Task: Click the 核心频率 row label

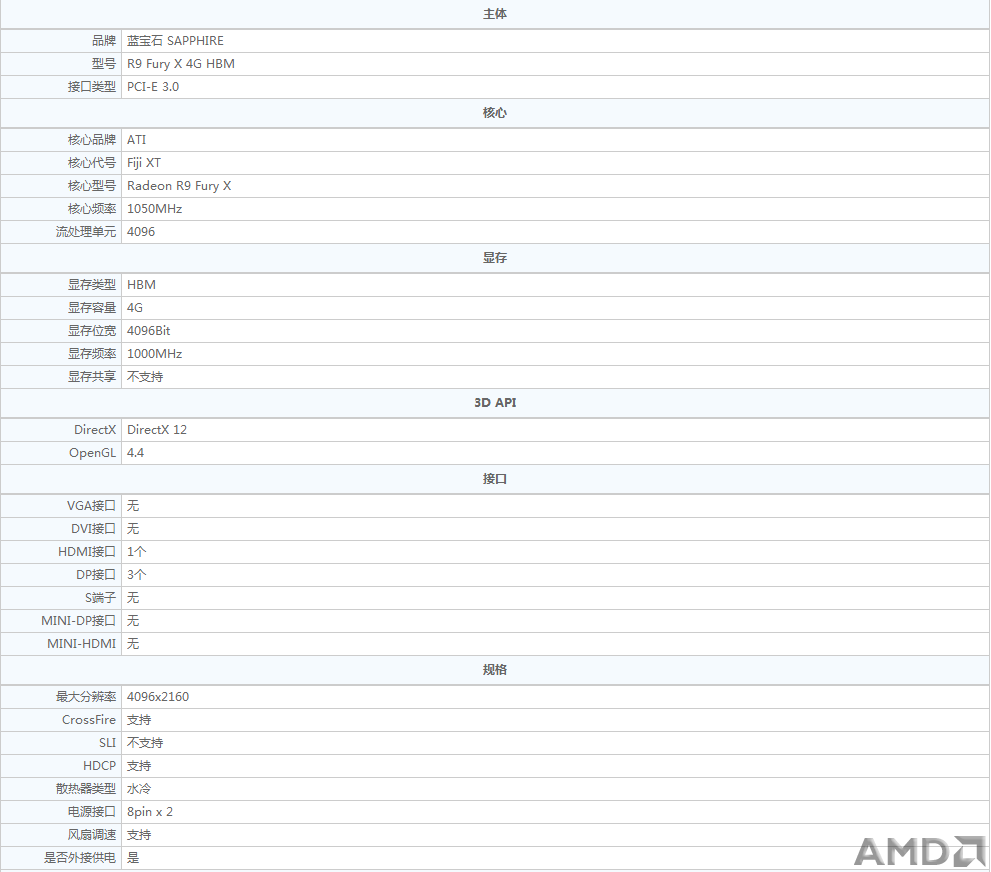Action: (92, 209)
